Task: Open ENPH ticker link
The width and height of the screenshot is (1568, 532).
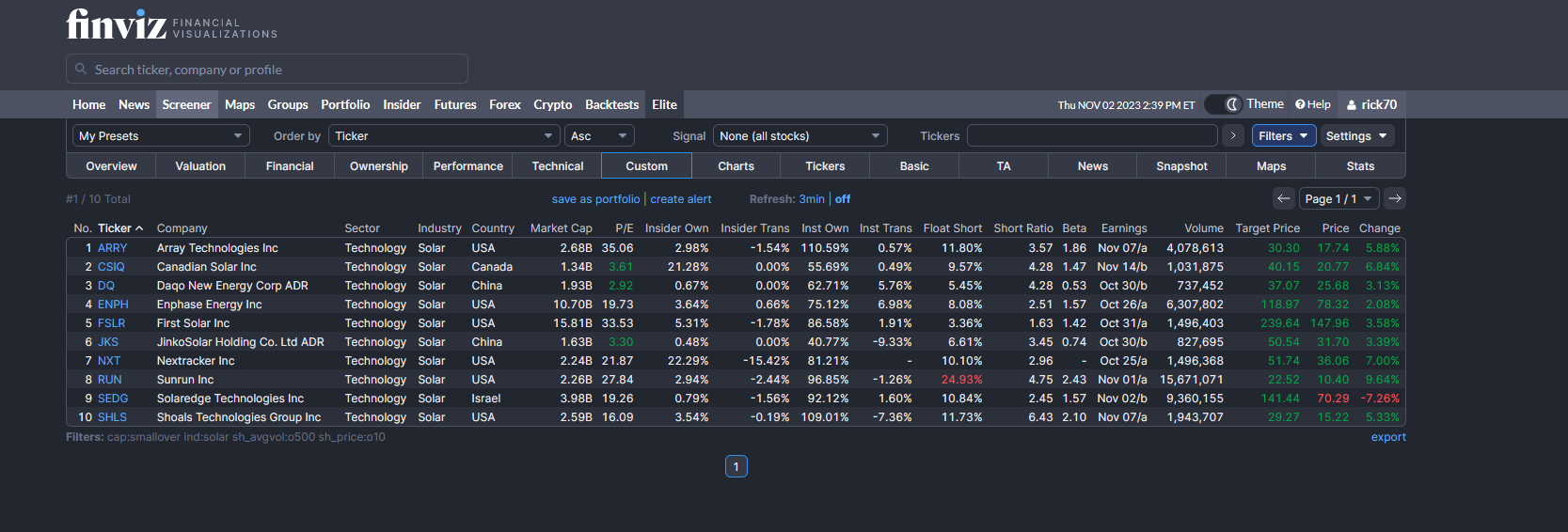Action: click(113, 305)
